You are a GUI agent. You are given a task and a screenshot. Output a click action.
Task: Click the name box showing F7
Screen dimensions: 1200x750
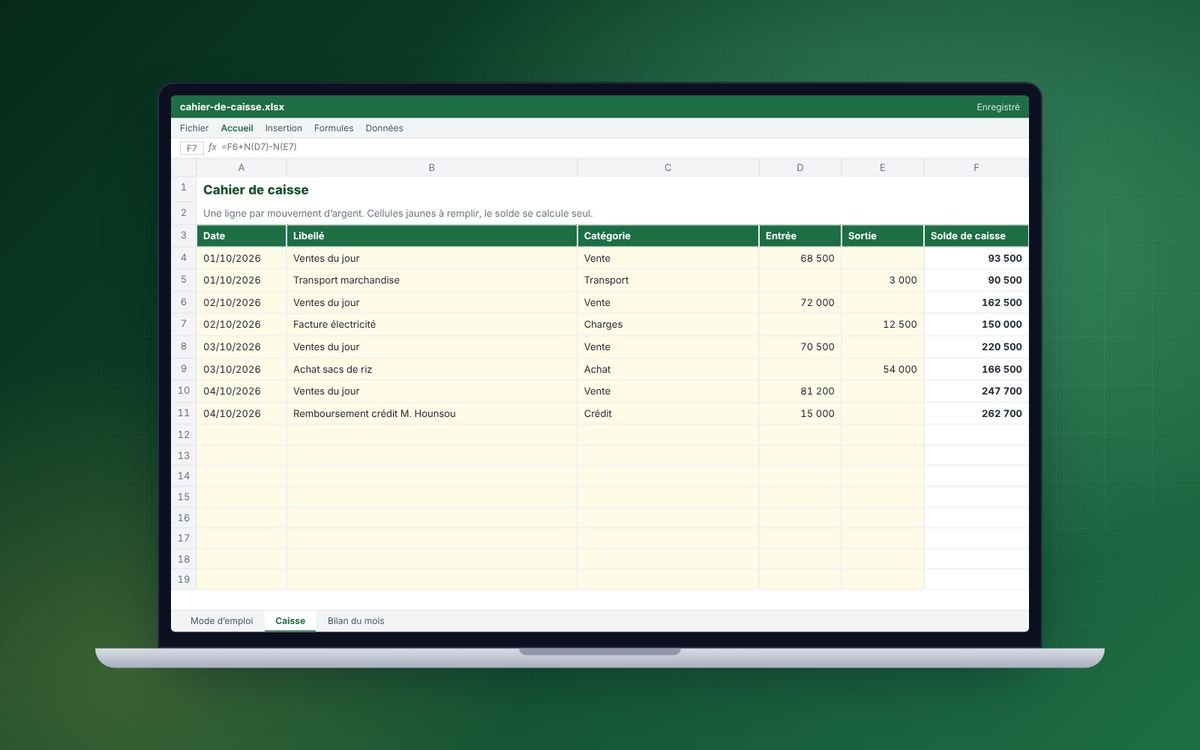pyautogui.click(x=192, y=148)
